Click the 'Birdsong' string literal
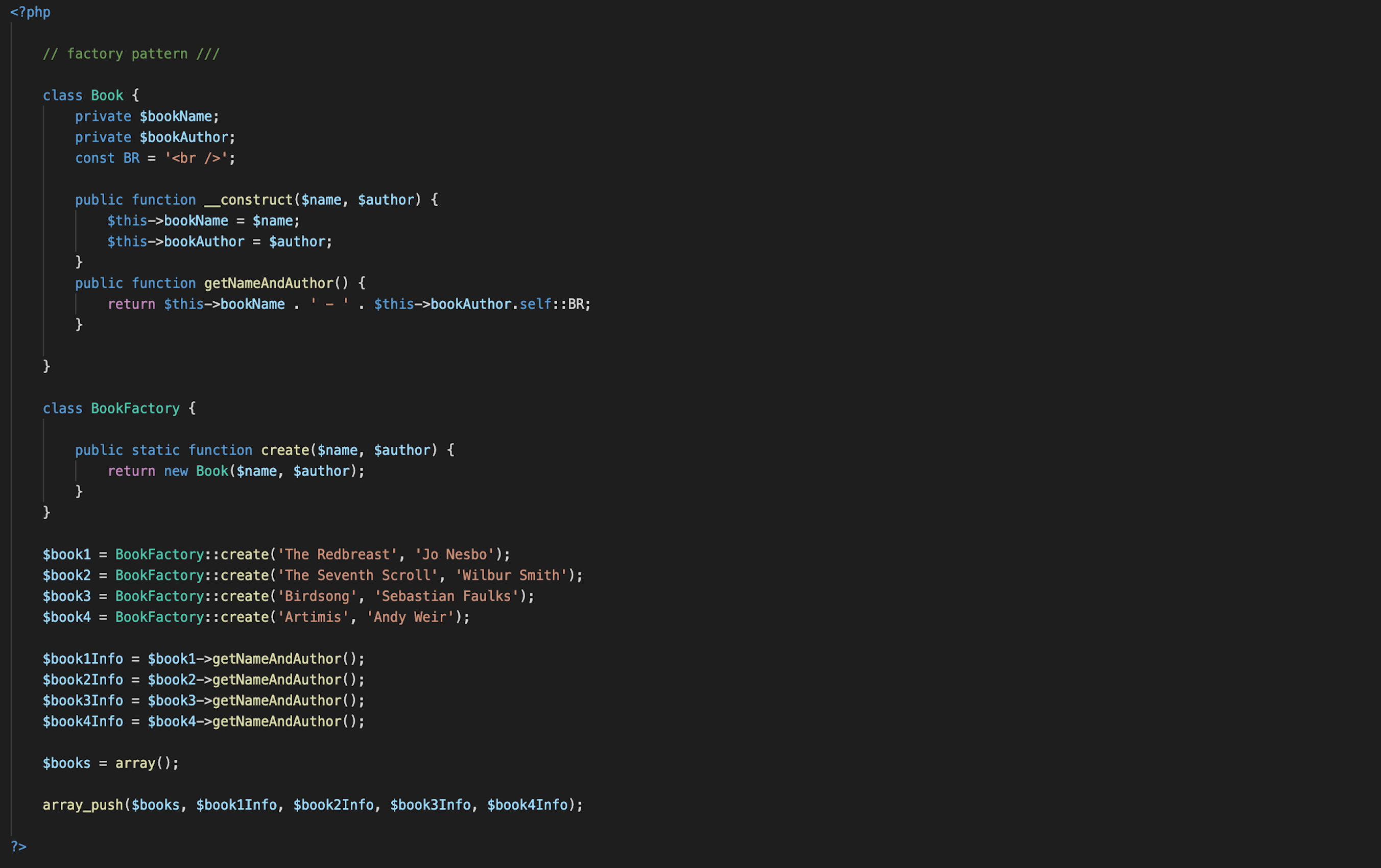The image size is (1381, 868). pyautogui.click(x=317, y=596)
